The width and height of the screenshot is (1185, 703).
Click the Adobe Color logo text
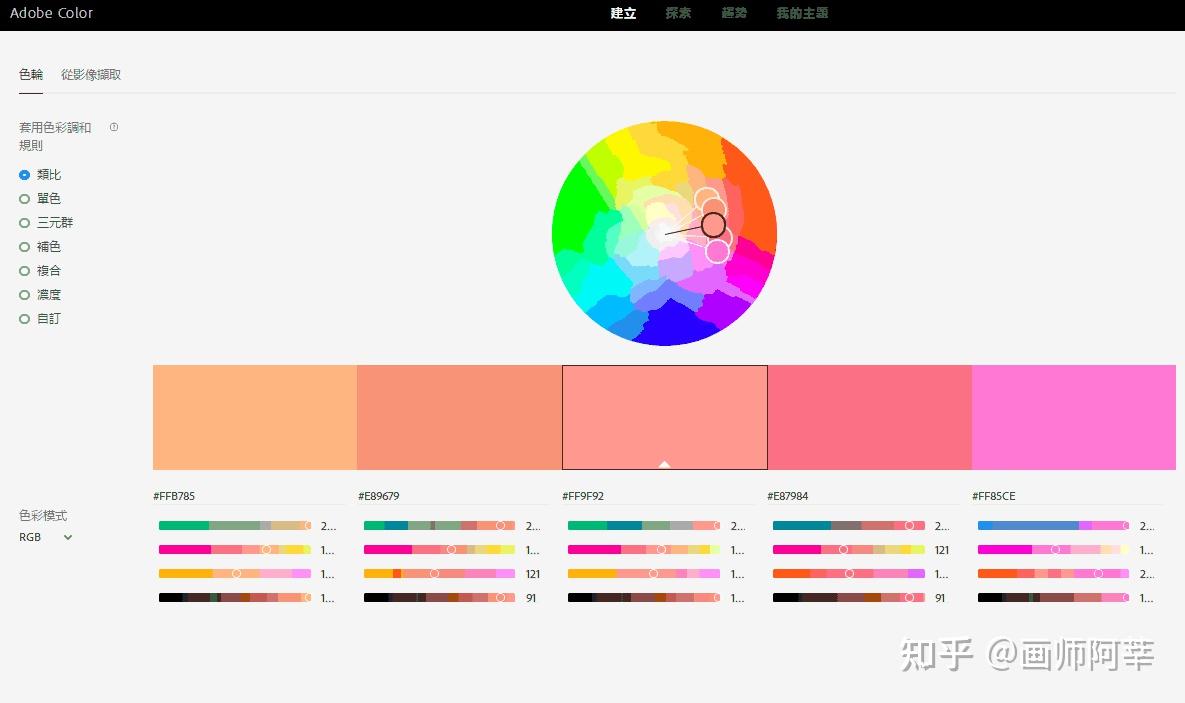click(x=51, y=13)
